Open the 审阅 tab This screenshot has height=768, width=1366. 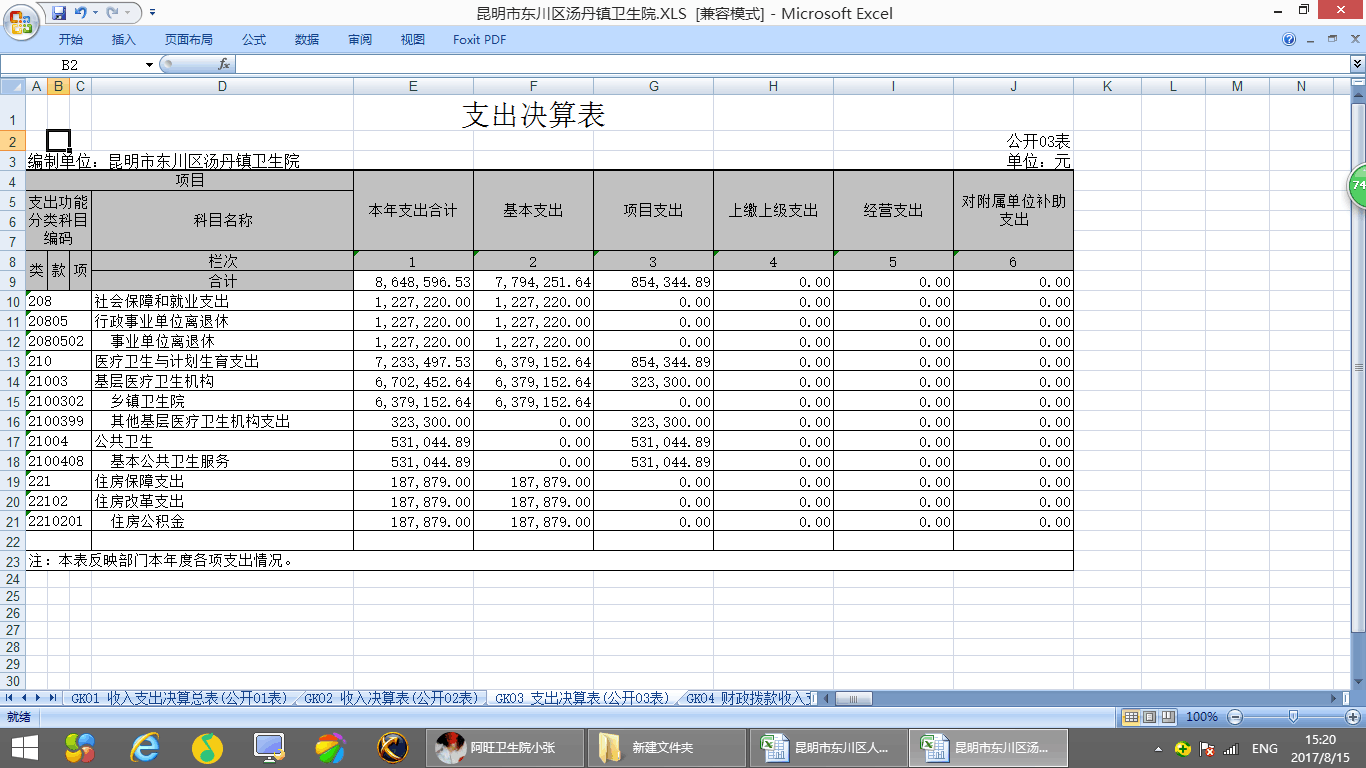click(360, 40)
